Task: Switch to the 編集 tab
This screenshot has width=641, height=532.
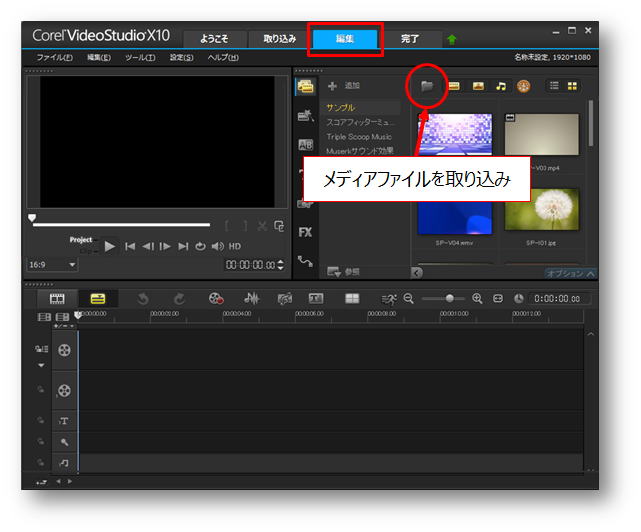Action: [345, 39]
